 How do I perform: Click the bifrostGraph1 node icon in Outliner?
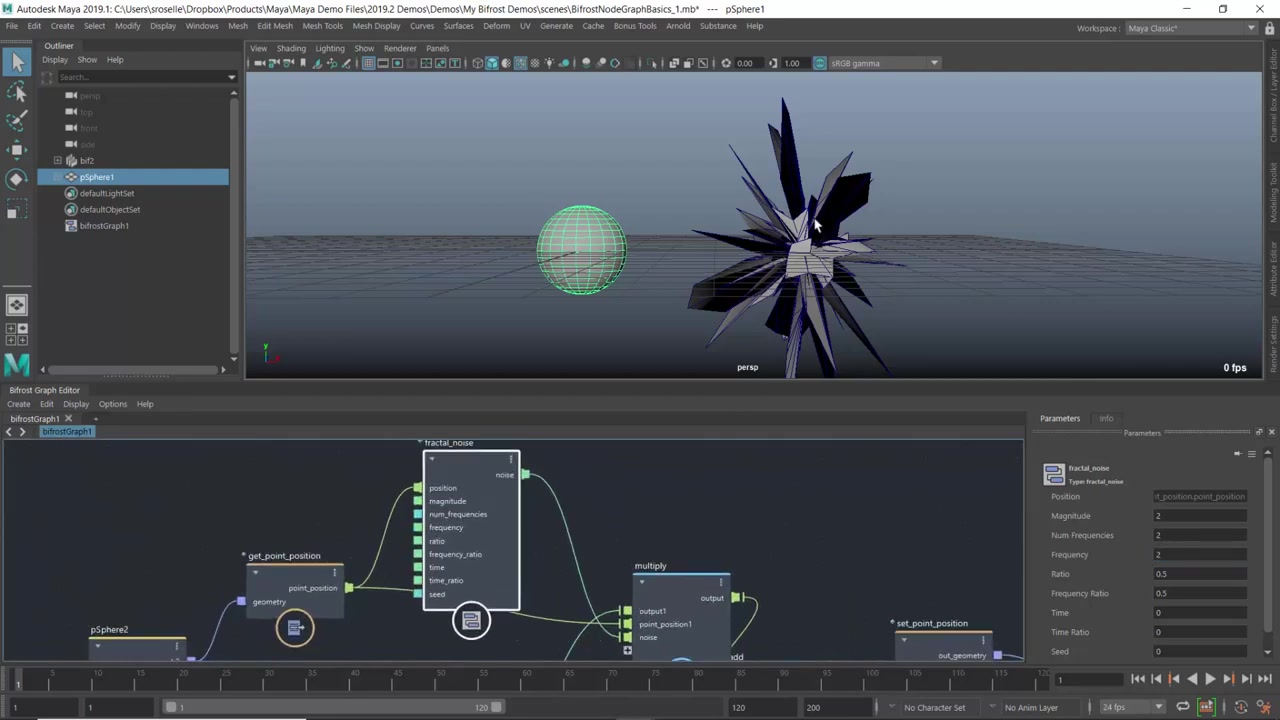click(71, 226)
